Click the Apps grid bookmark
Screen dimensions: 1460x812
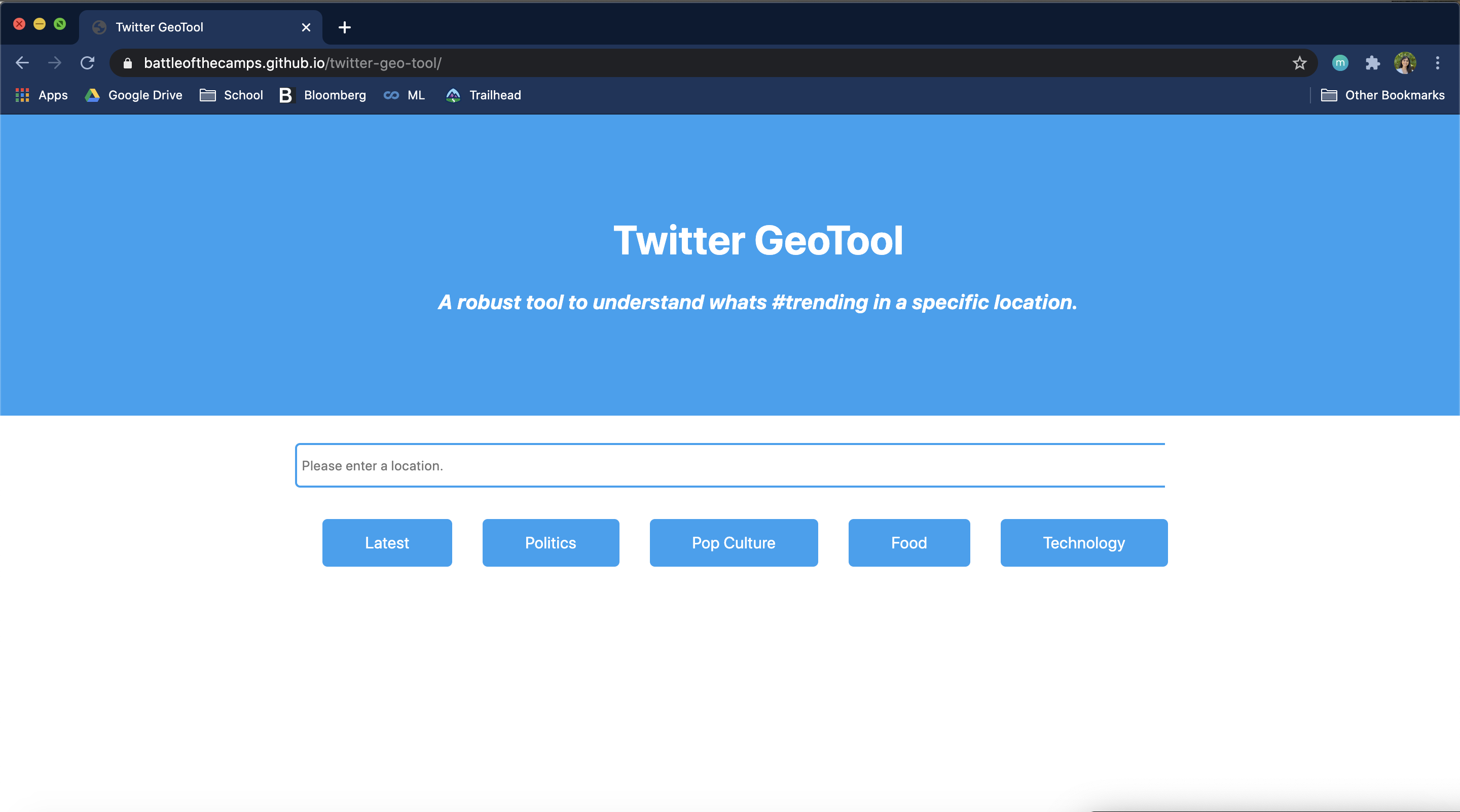(x=42, y=95)
